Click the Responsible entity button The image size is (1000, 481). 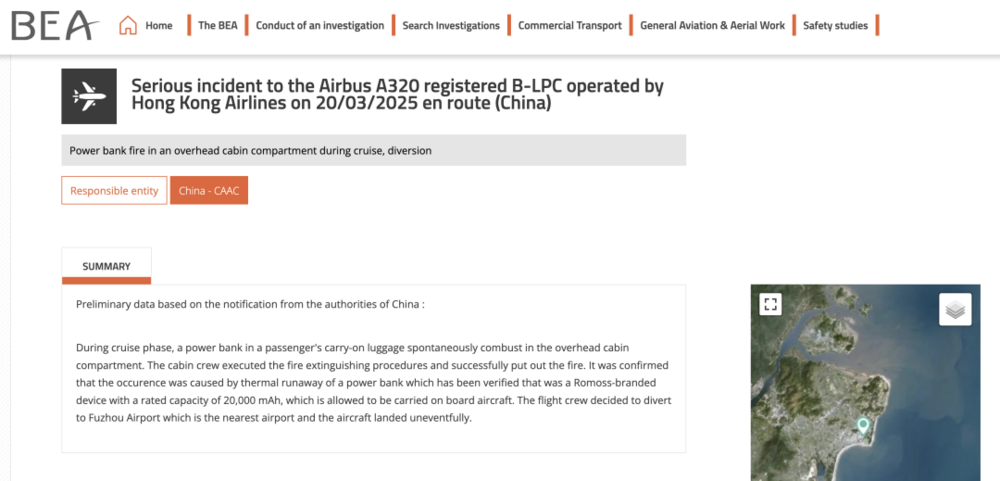tap(114, 191)
